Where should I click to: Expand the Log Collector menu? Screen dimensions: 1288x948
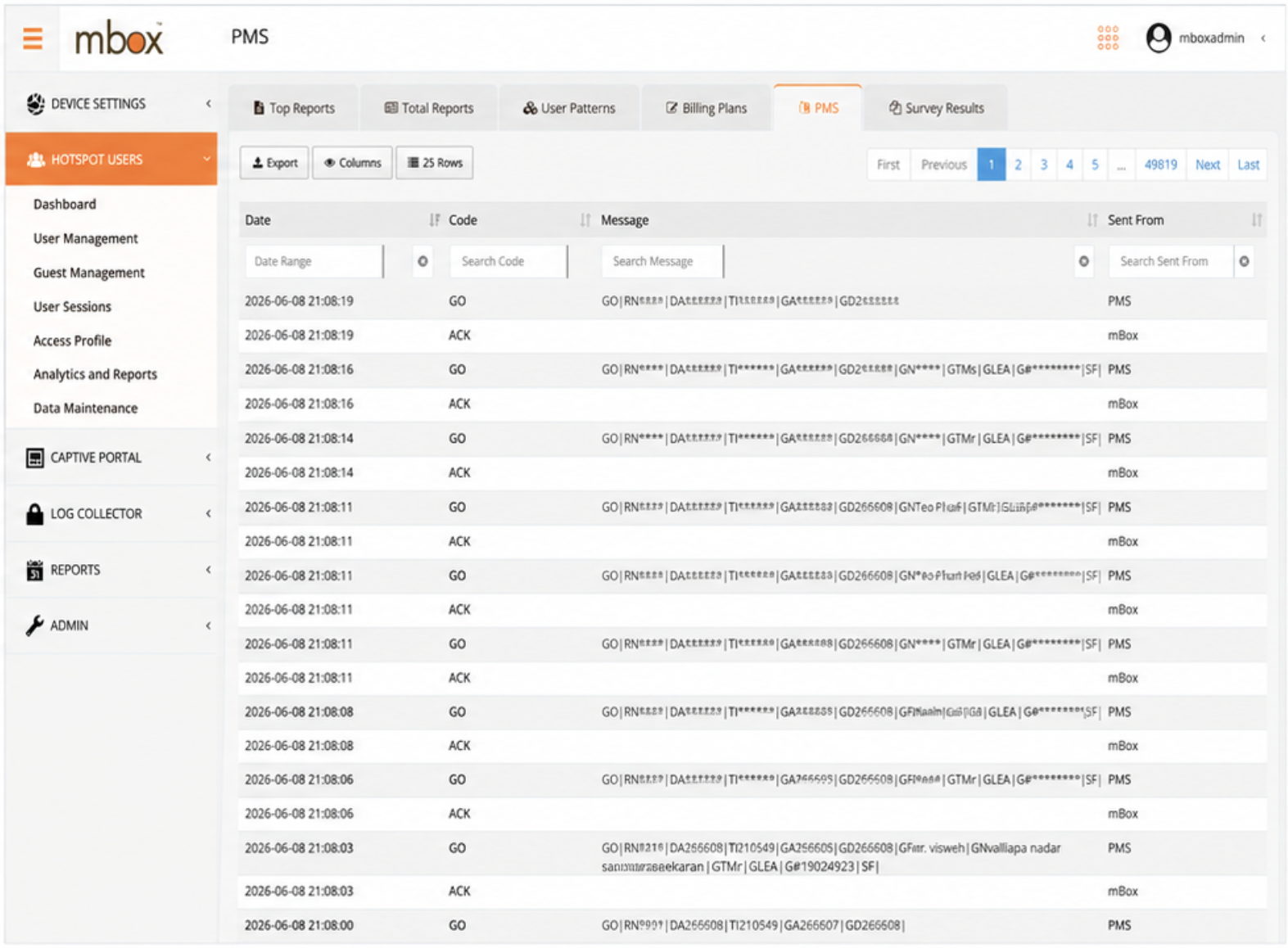(208, 513)
